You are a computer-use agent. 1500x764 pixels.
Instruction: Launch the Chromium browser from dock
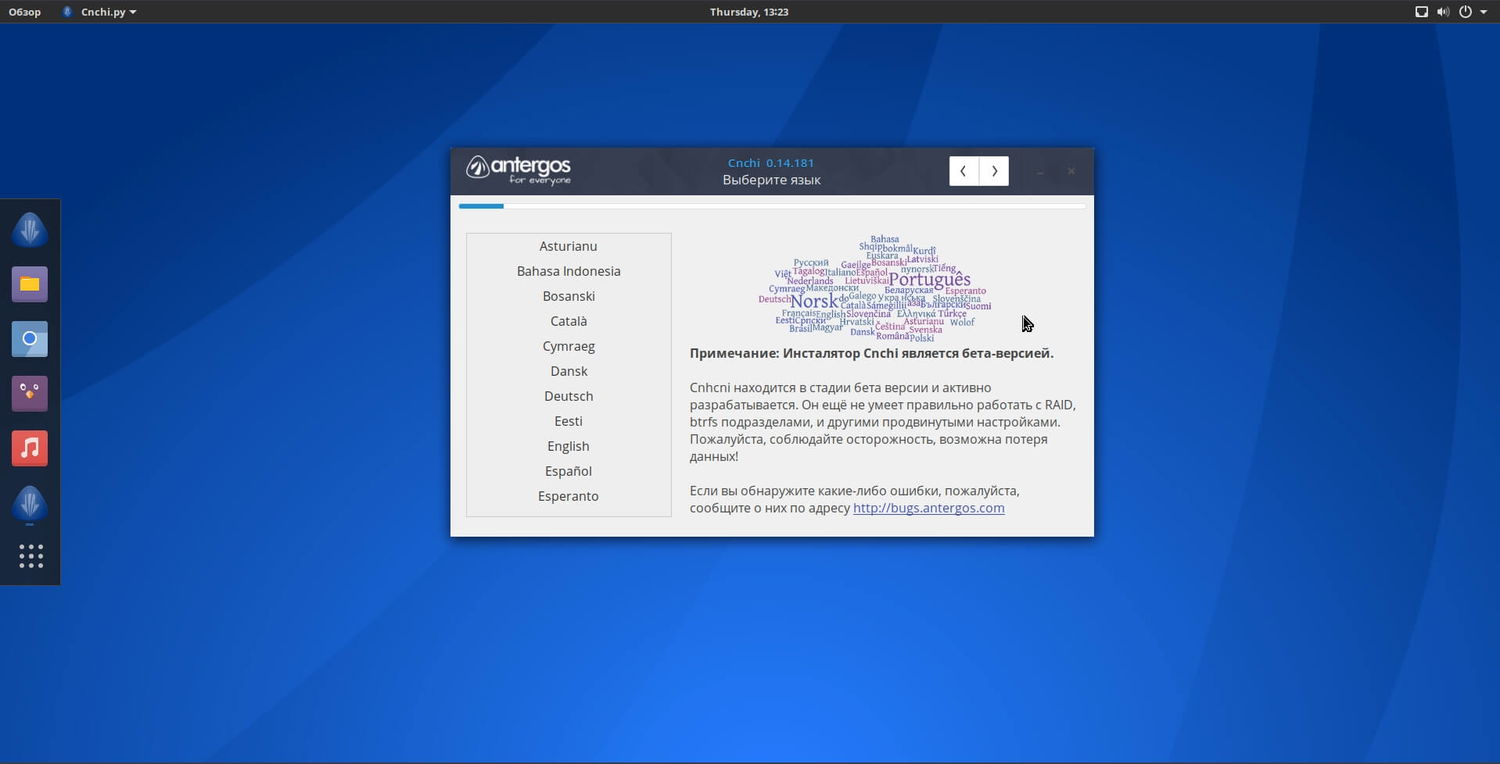click(30, 339)
